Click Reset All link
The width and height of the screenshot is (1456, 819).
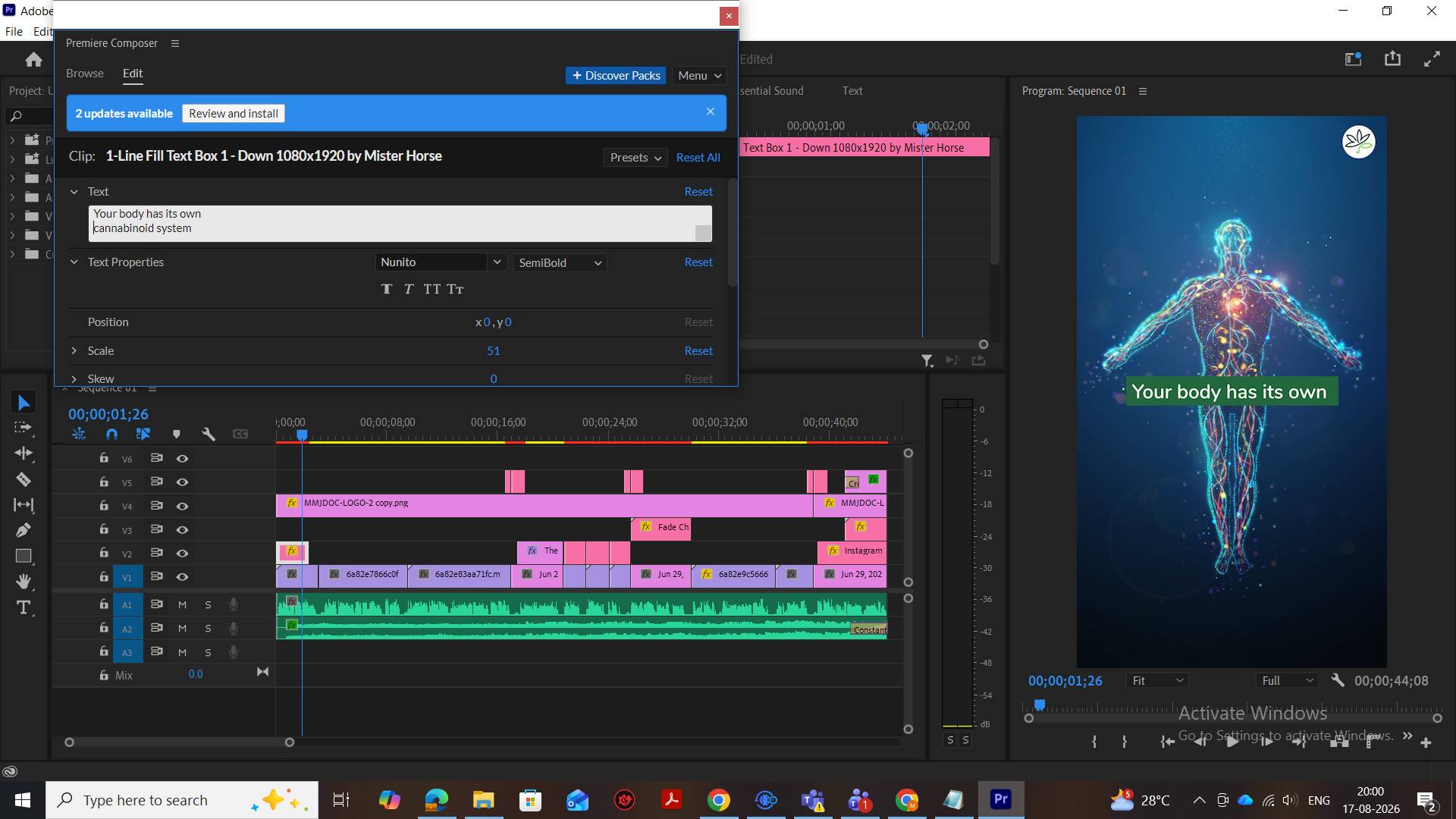tap(698, 158)
